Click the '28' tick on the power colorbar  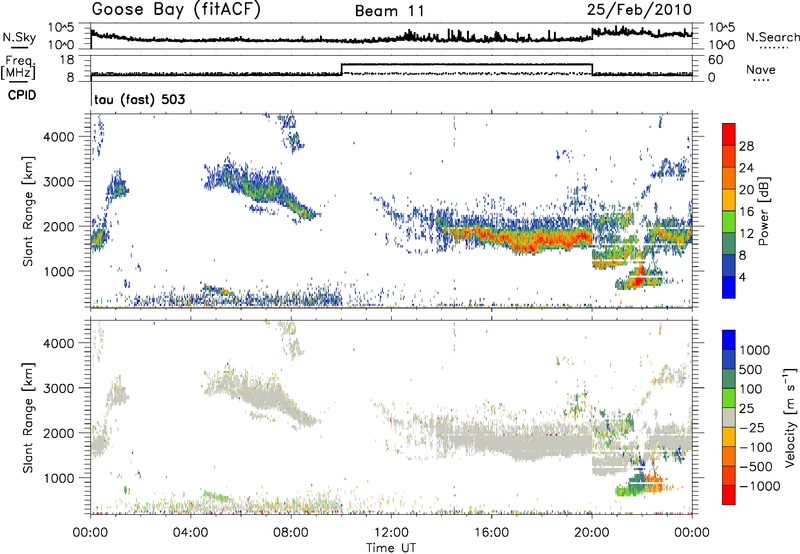pos(746,146)
